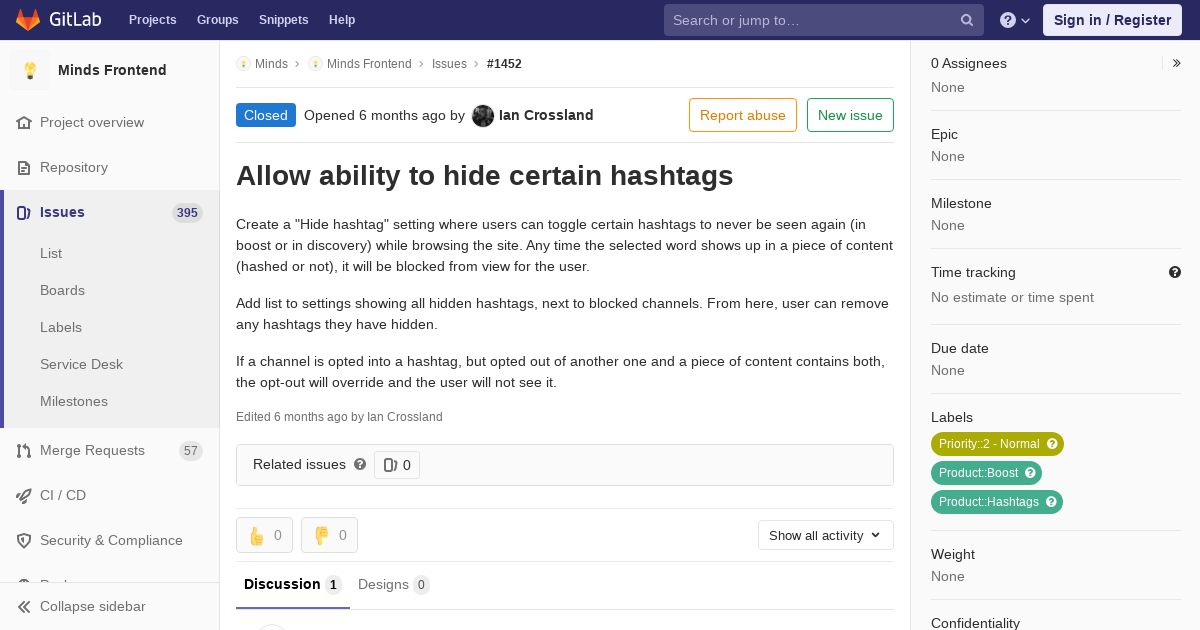
Task: Open the Service Desk sidebar item
Action: (x=81, y=364)
